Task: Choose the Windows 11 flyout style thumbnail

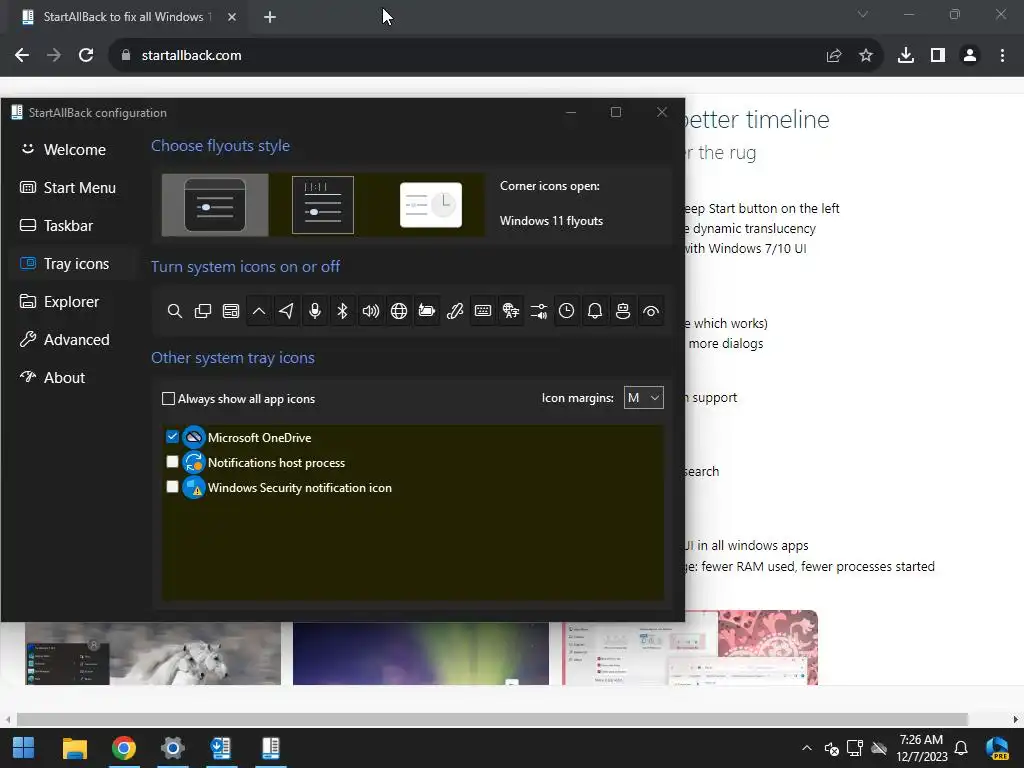Action: (215, 205)
